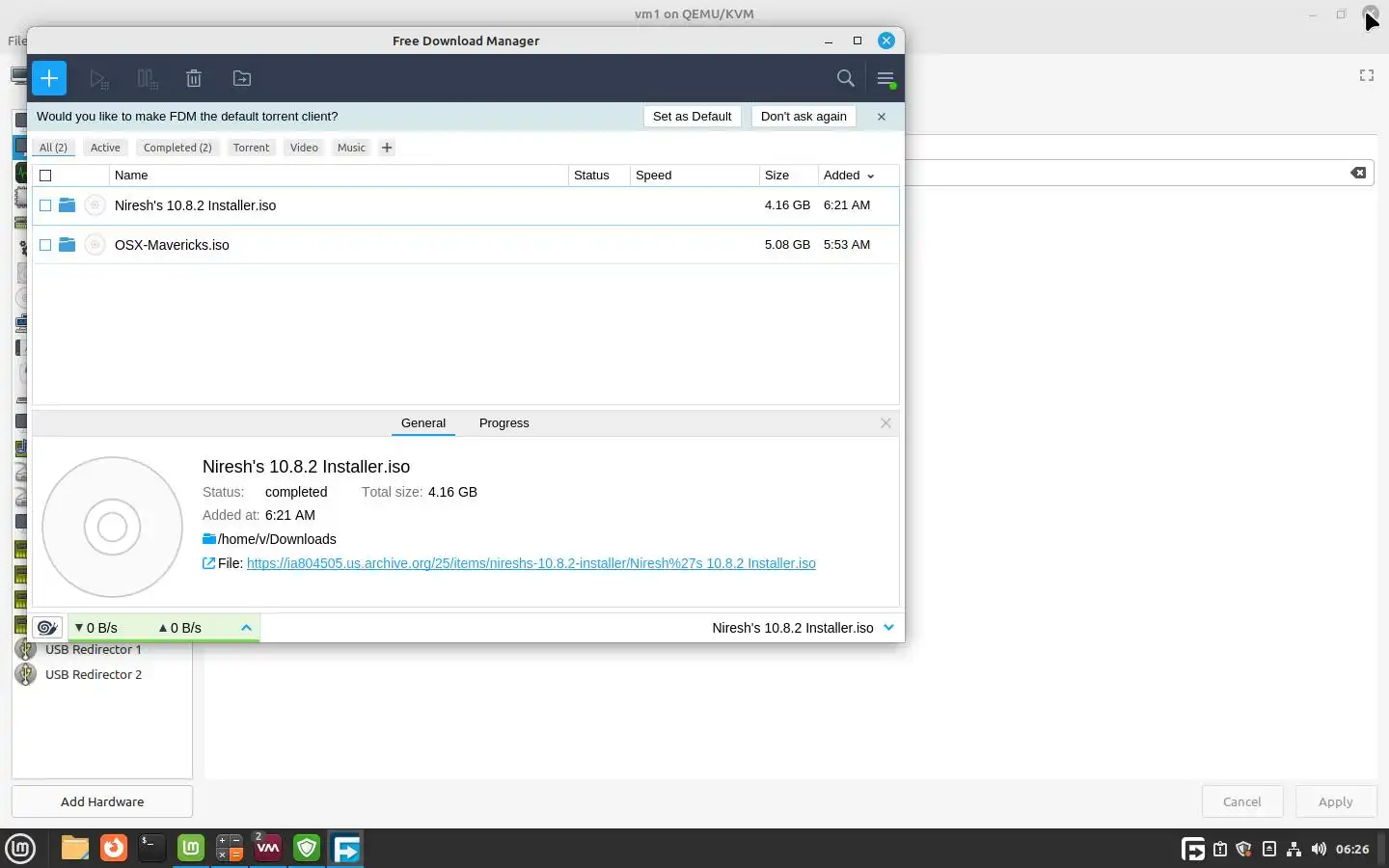Collapse details via bottom-right down chevron
This screenshot has height=868, width=1389.
pyautogui.click(x=888, y=627)
